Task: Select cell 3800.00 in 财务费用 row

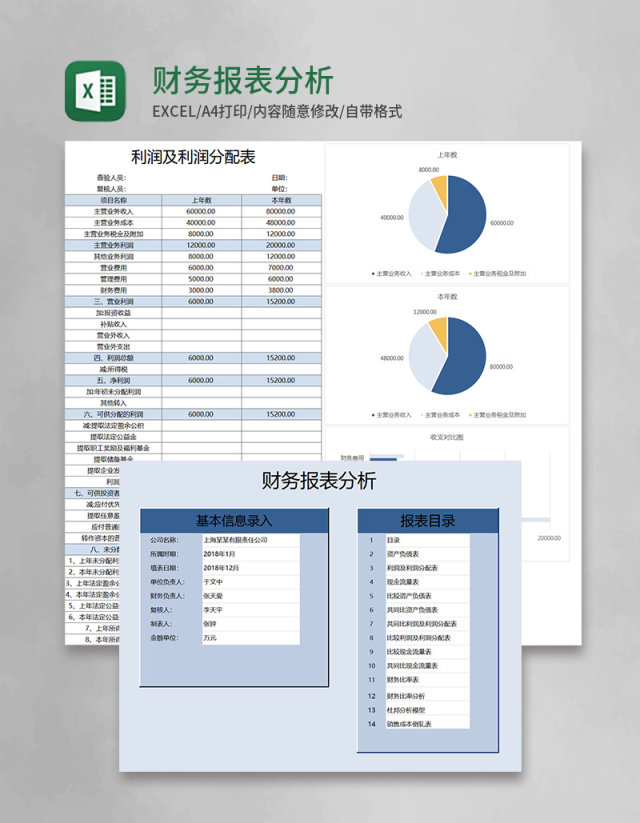Action: pos(281,290)
